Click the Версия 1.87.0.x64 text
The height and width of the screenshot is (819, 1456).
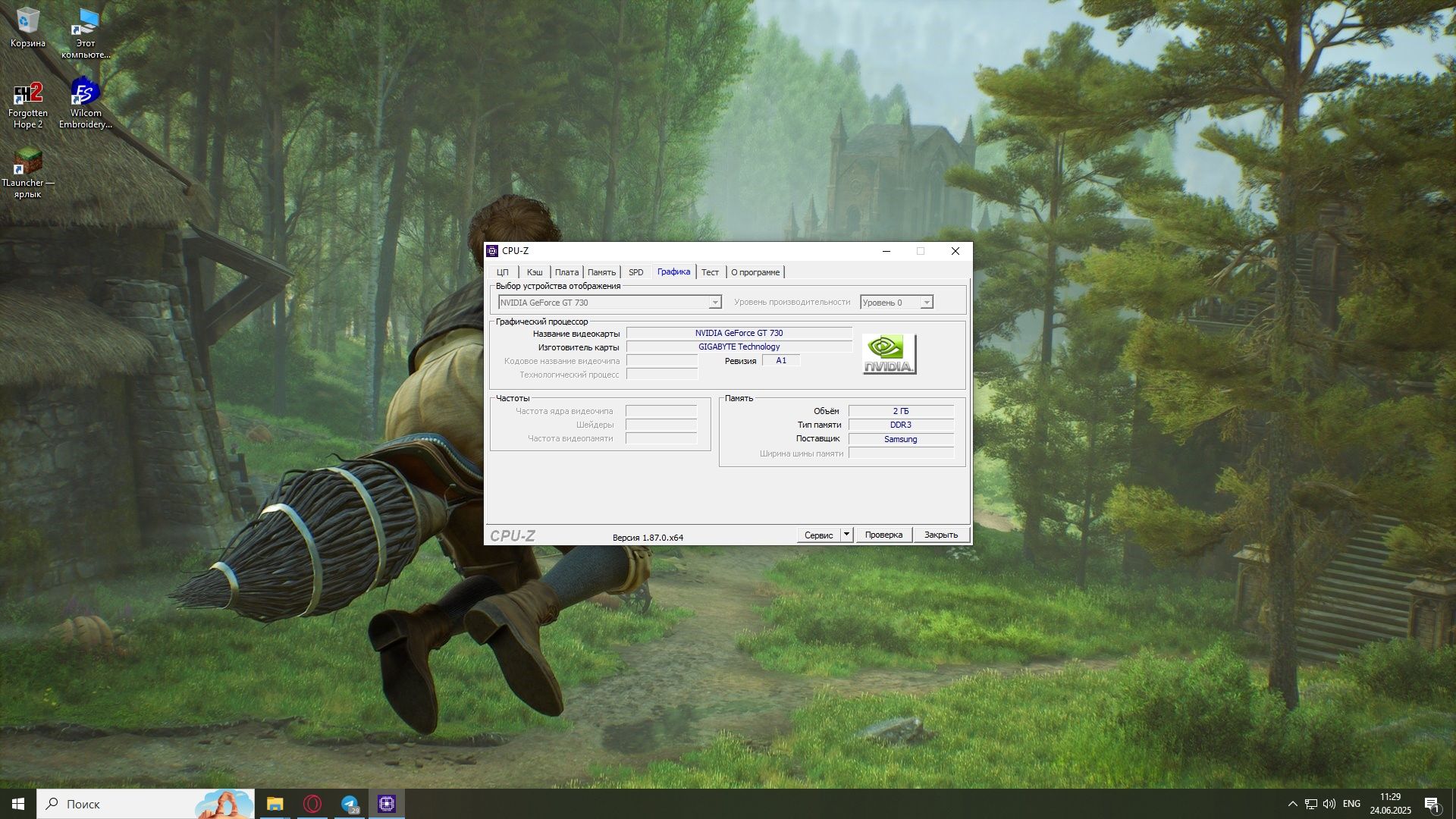point(648,538)
